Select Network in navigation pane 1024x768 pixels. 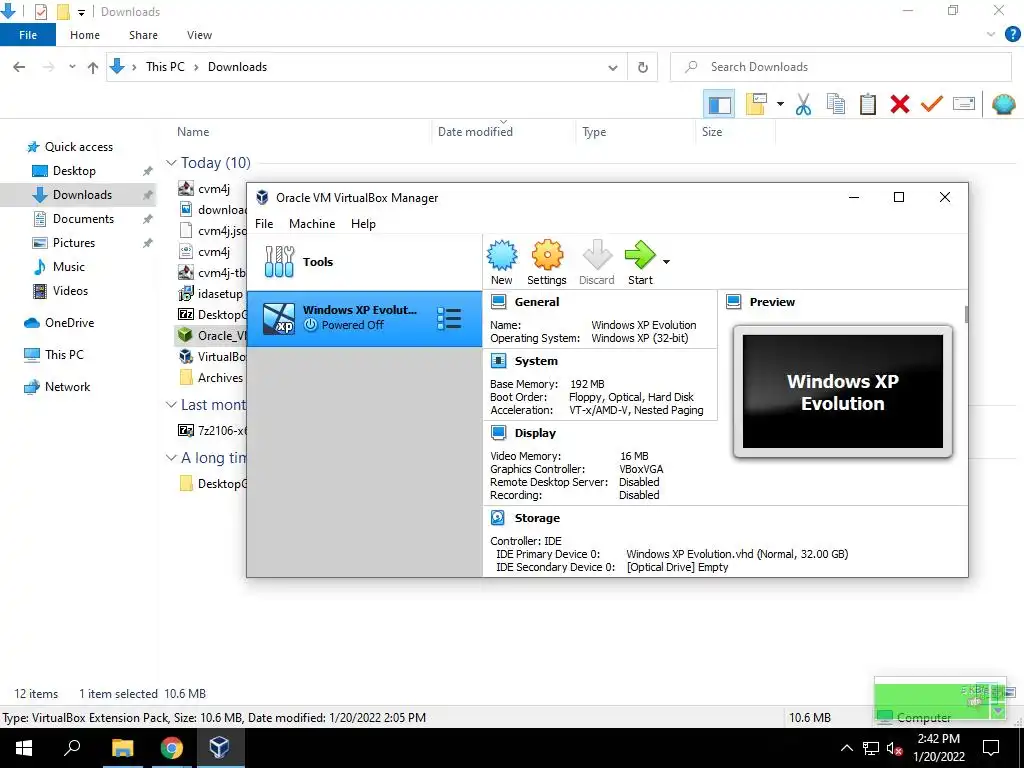[67, 387]
